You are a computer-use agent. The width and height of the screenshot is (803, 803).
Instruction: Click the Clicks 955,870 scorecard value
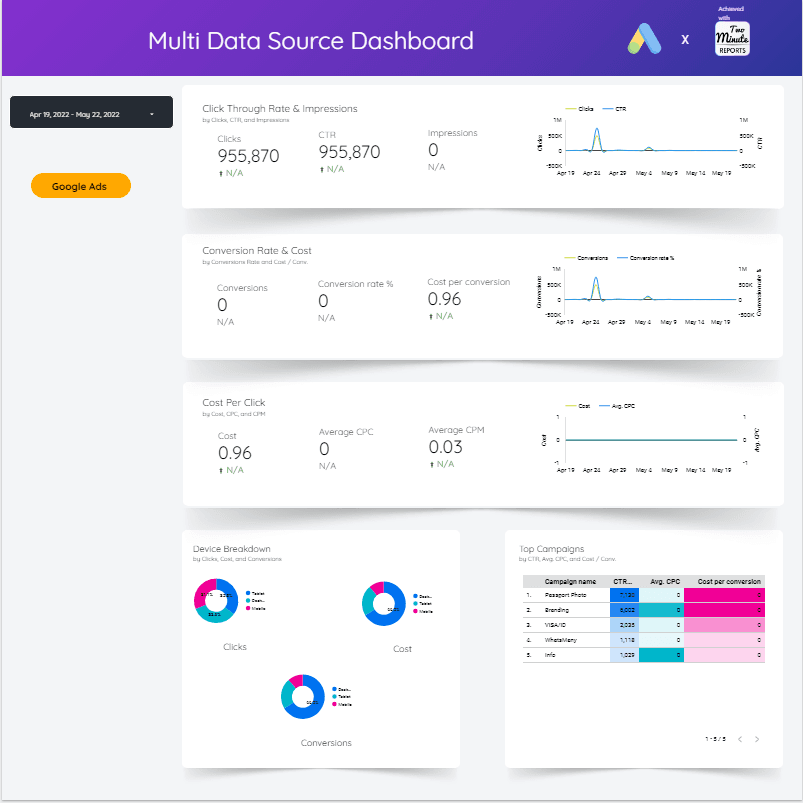click(x=248, y=156)
